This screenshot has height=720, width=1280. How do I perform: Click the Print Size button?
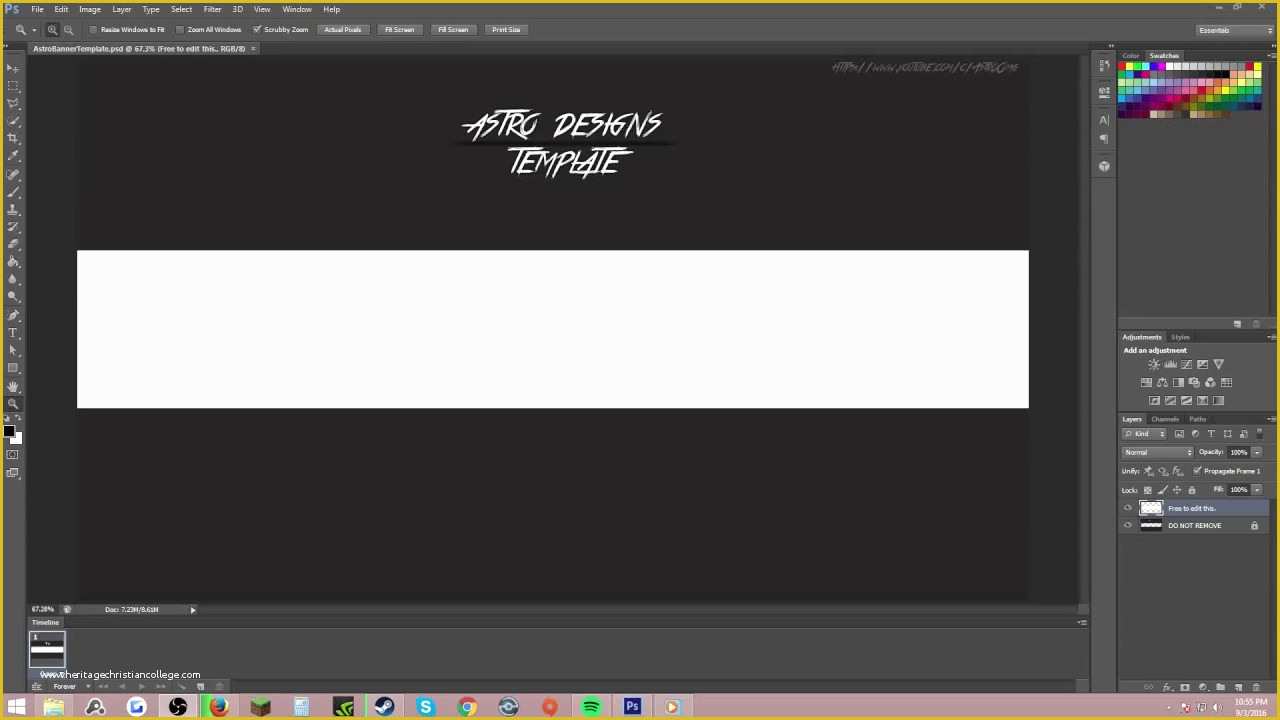(x=506, y=30)
